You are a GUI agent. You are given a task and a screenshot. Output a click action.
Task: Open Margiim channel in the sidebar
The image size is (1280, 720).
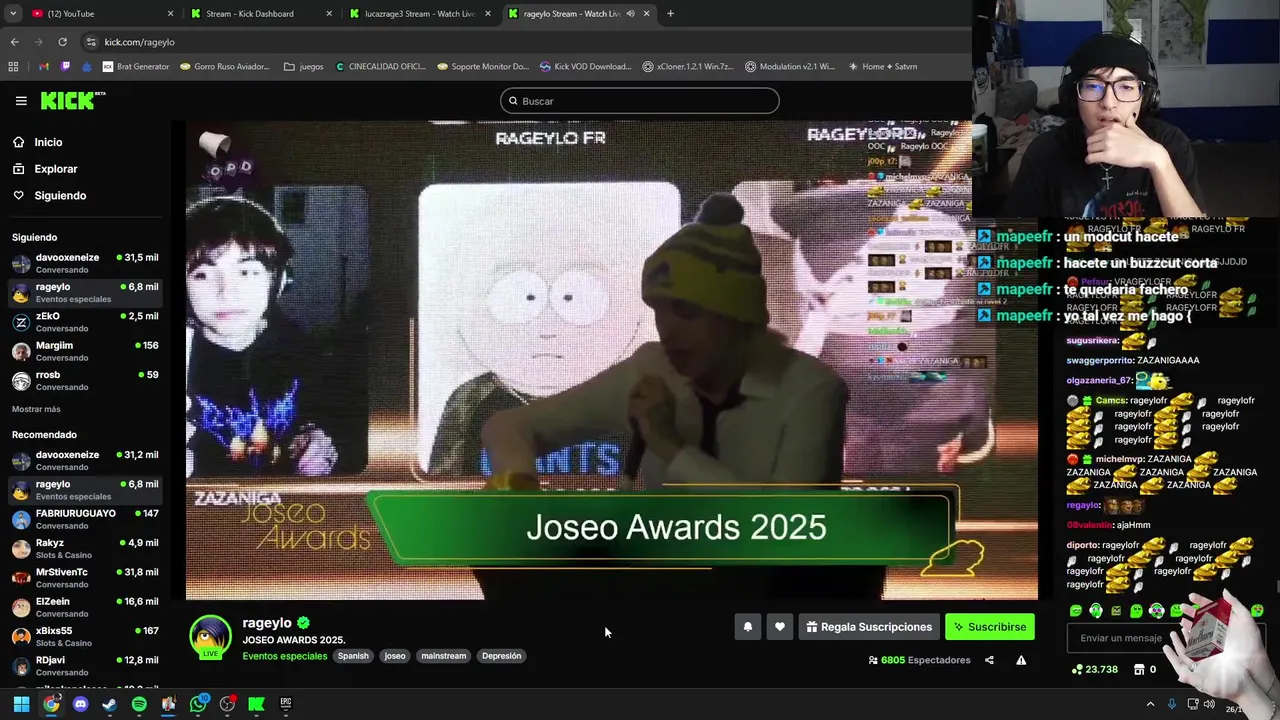(85, 351)
